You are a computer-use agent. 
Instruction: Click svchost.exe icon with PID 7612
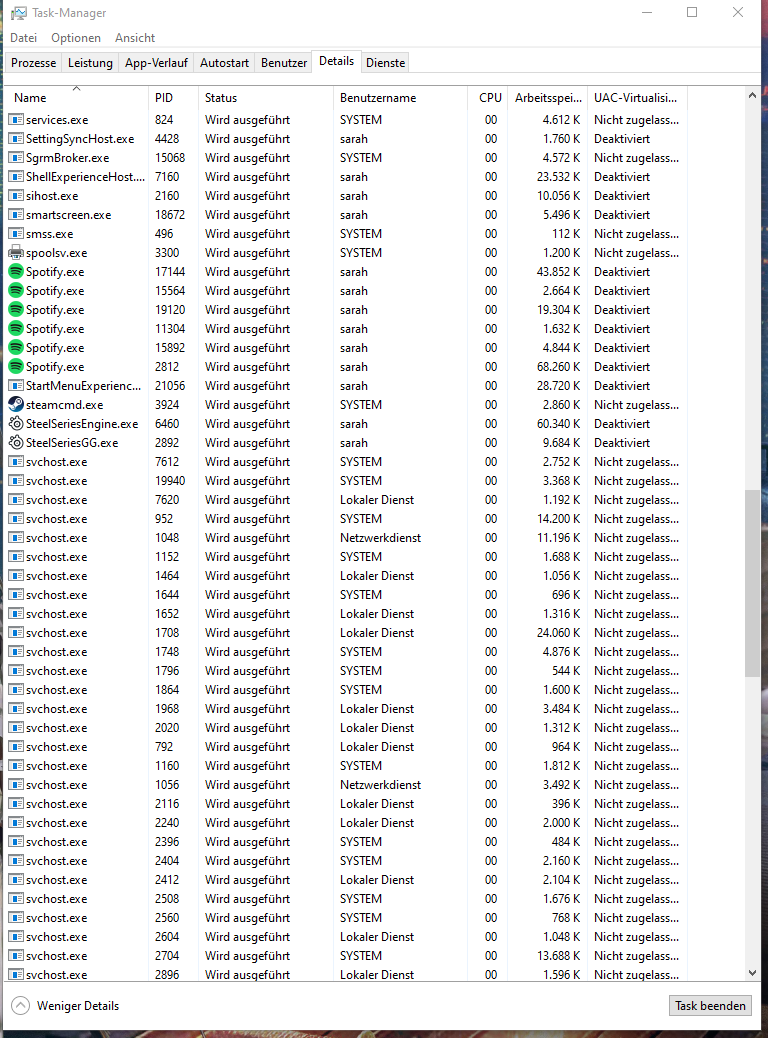[16, 462]
